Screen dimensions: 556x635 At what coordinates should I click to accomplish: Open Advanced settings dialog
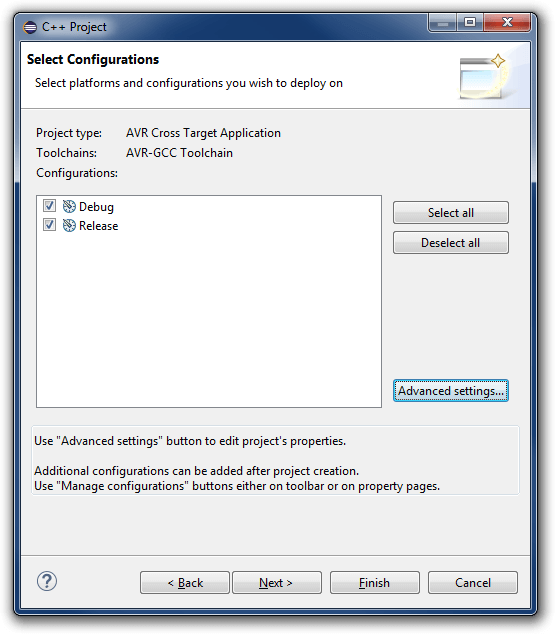point(451,391)
